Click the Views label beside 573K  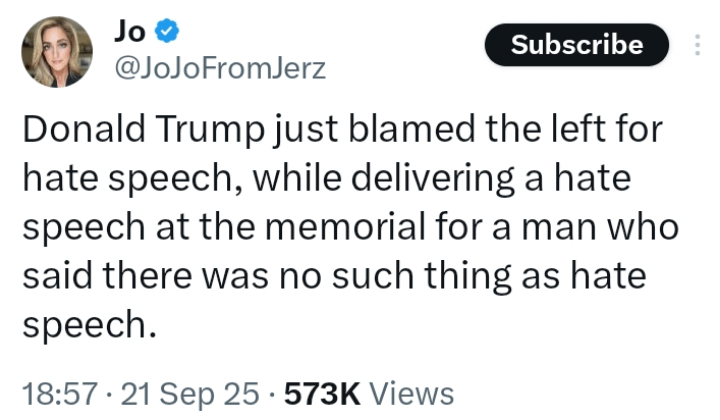click(412, 394)
